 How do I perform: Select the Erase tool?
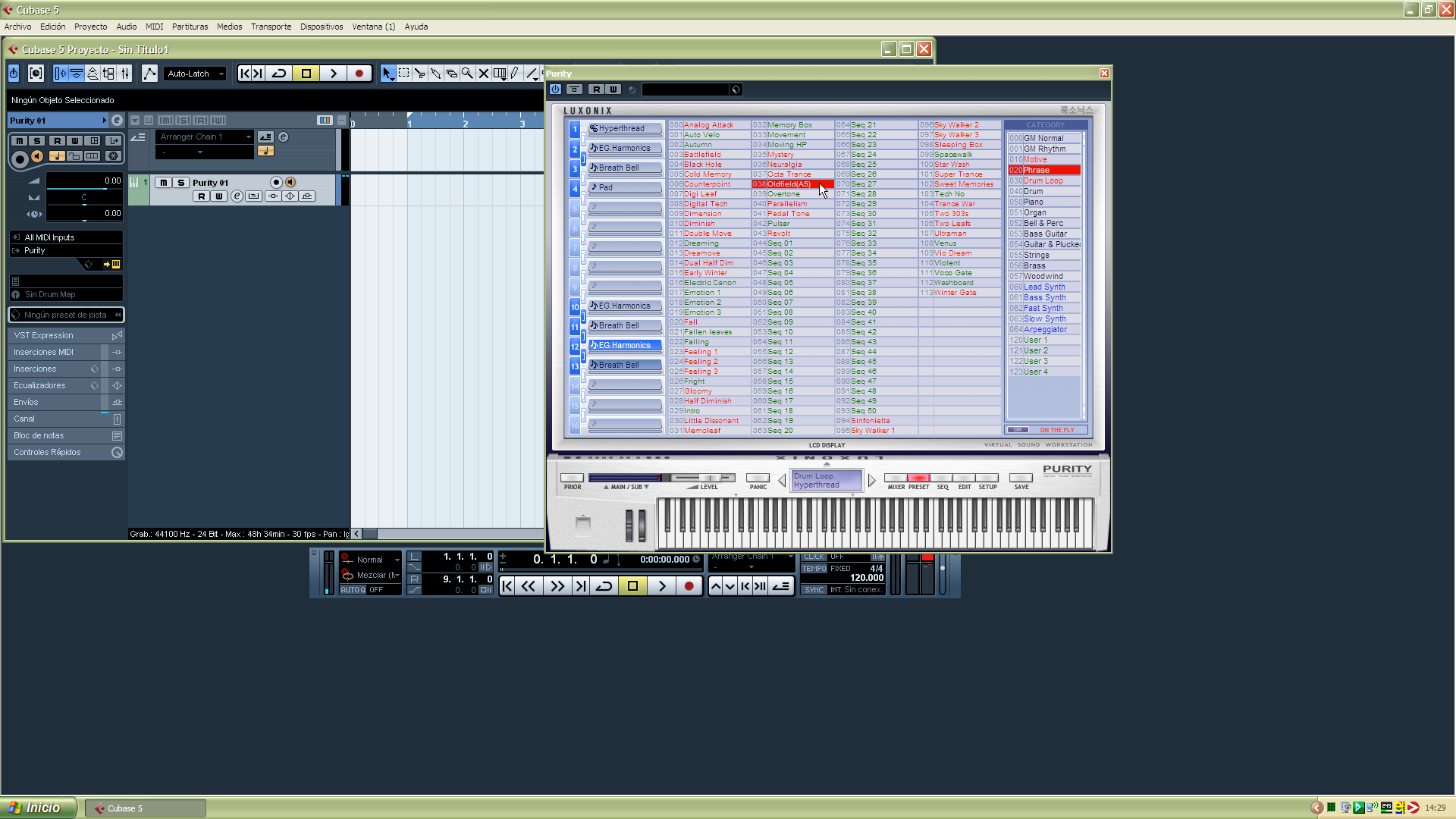[451, 74]
